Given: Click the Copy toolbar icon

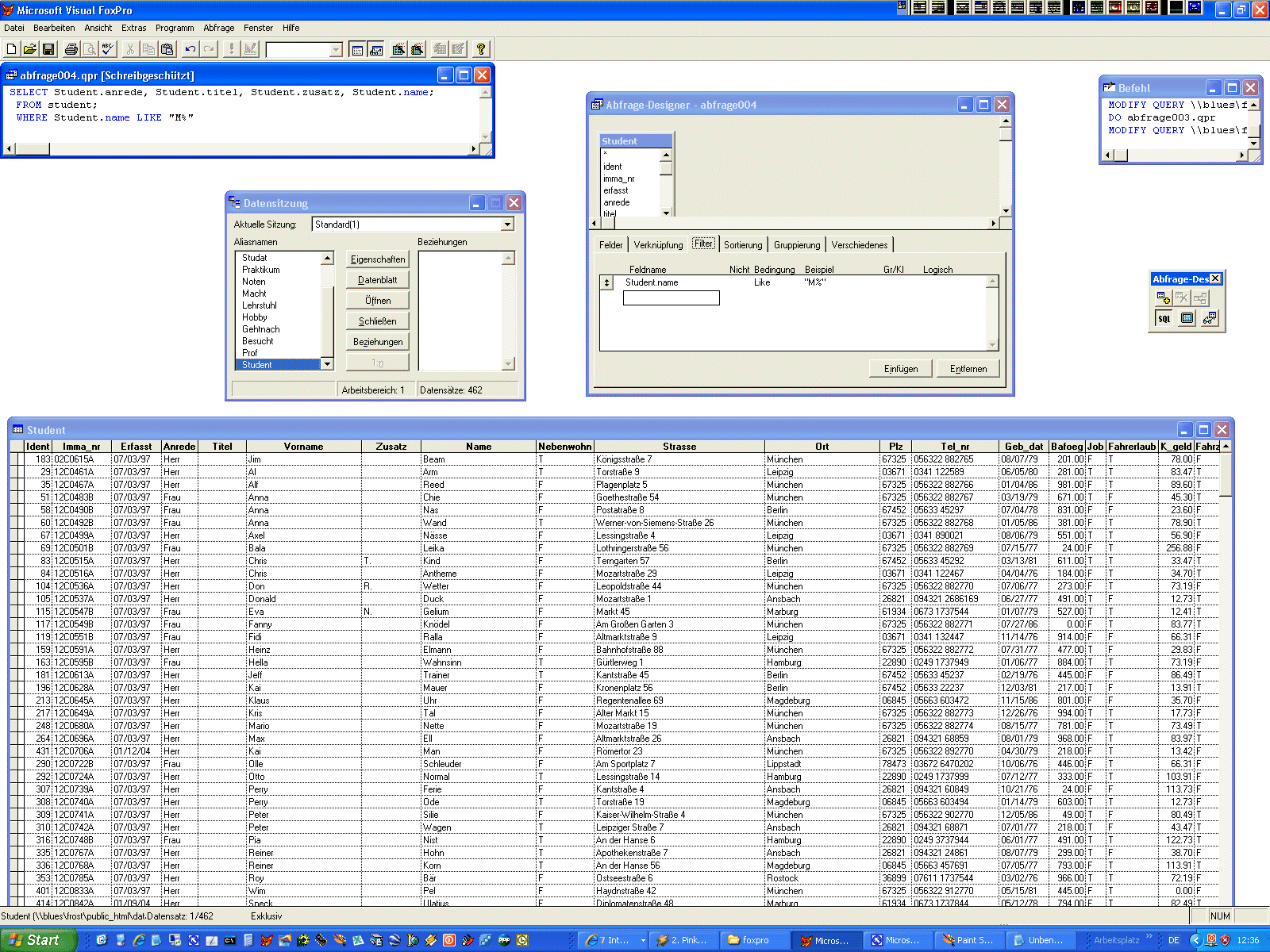Looking at the screenshot, I should [148, 49].
